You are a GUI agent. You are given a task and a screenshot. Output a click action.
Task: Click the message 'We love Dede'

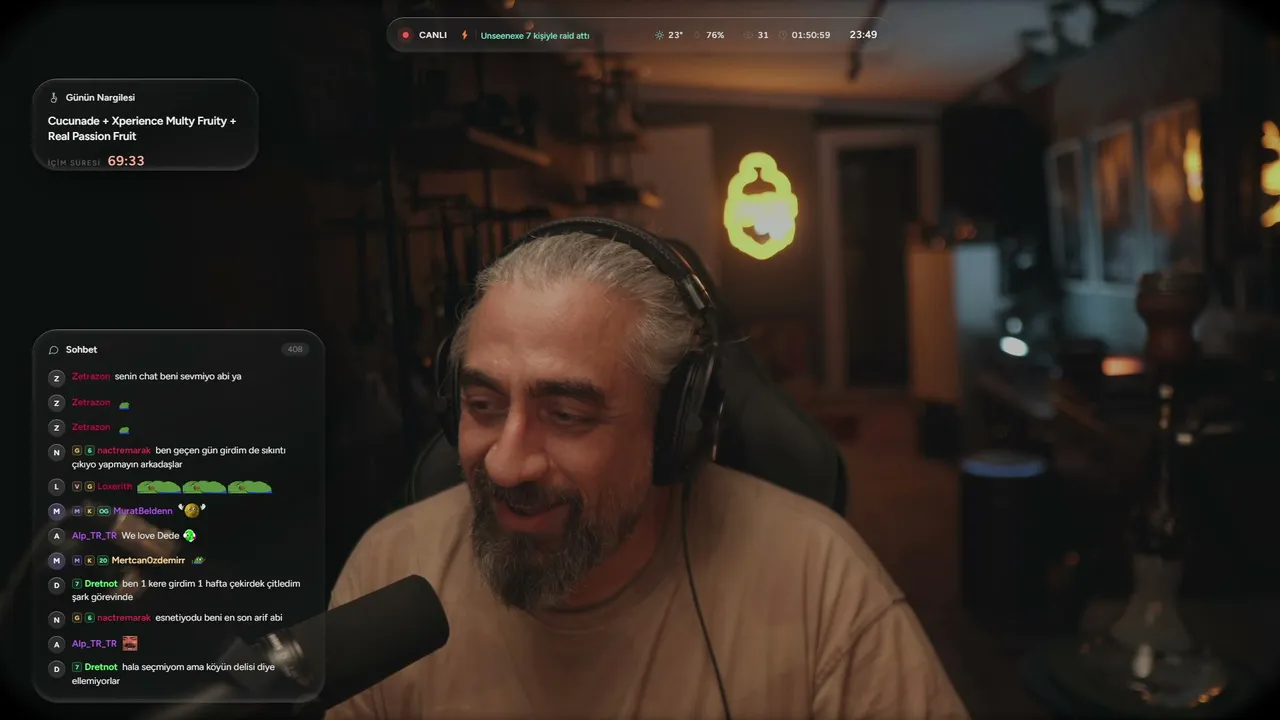tap(150, 535)
